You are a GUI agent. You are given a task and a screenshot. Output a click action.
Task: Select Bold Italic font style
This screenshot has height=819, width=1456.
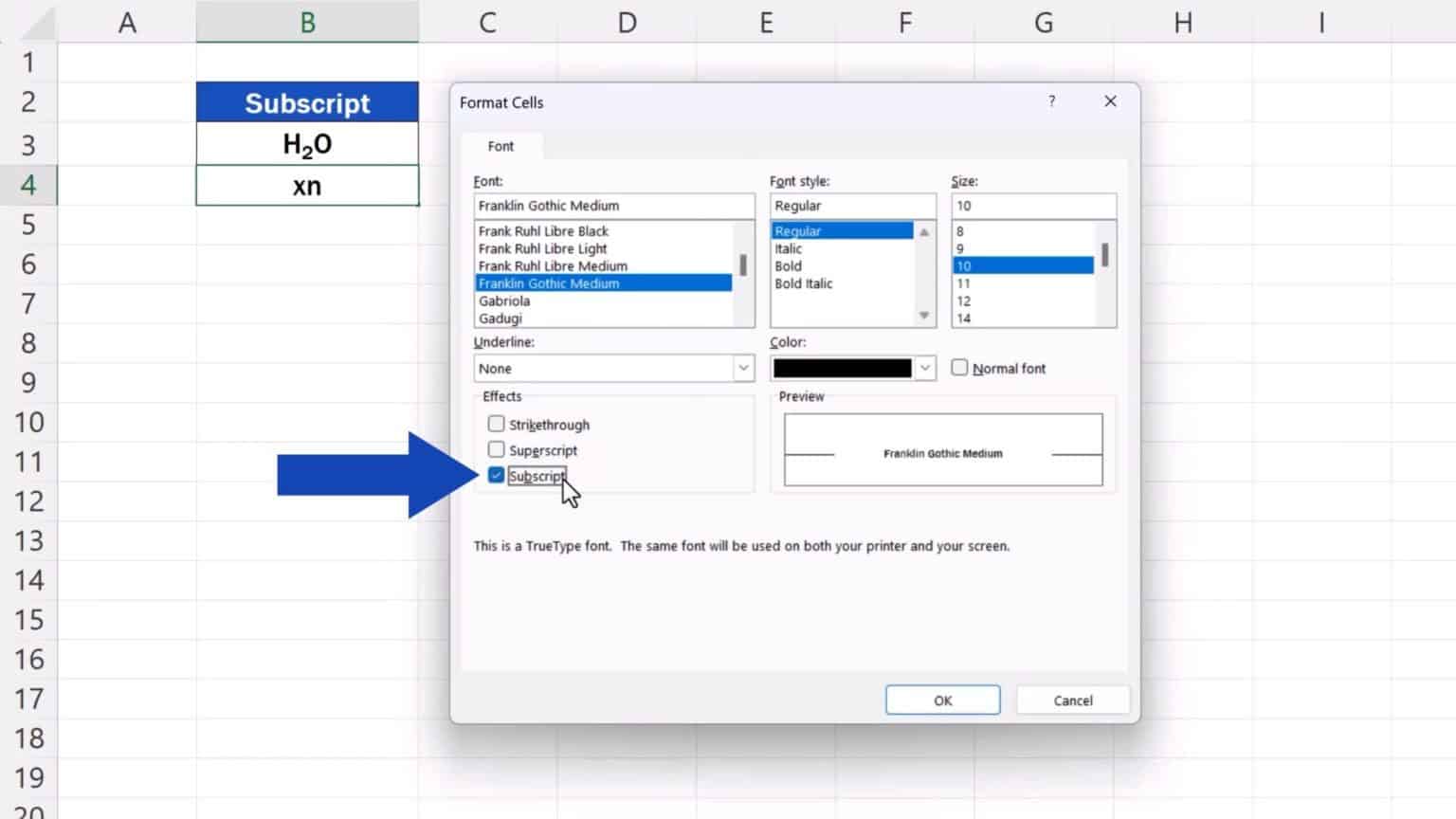point(804,283)
